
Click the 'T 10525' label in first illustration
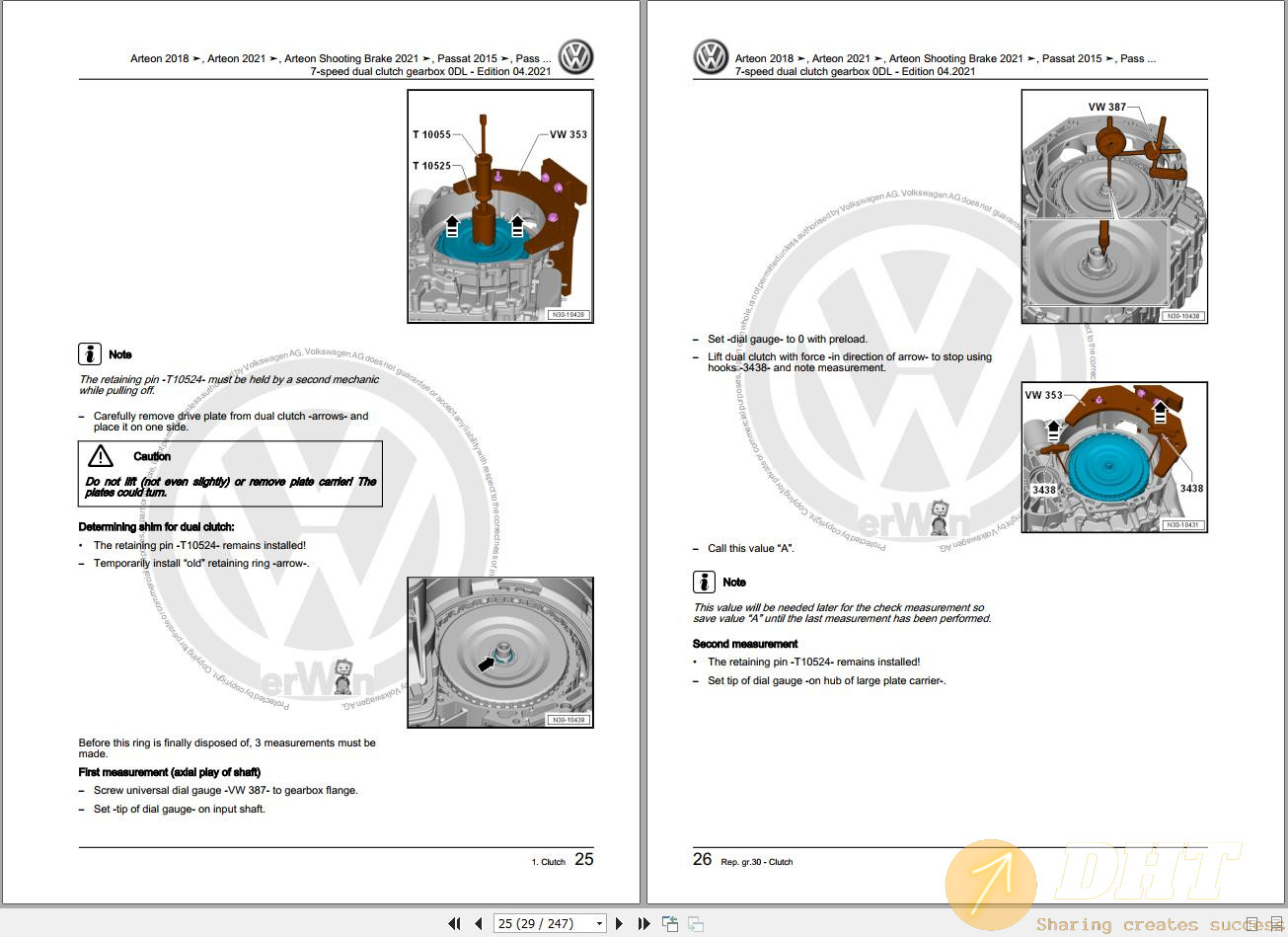coord(431,166)
